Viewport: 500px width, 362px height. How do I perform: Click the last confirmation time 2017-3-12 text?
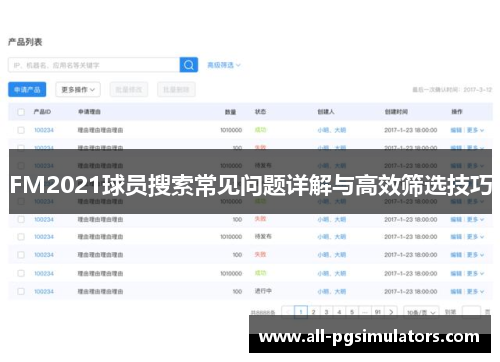452,90
